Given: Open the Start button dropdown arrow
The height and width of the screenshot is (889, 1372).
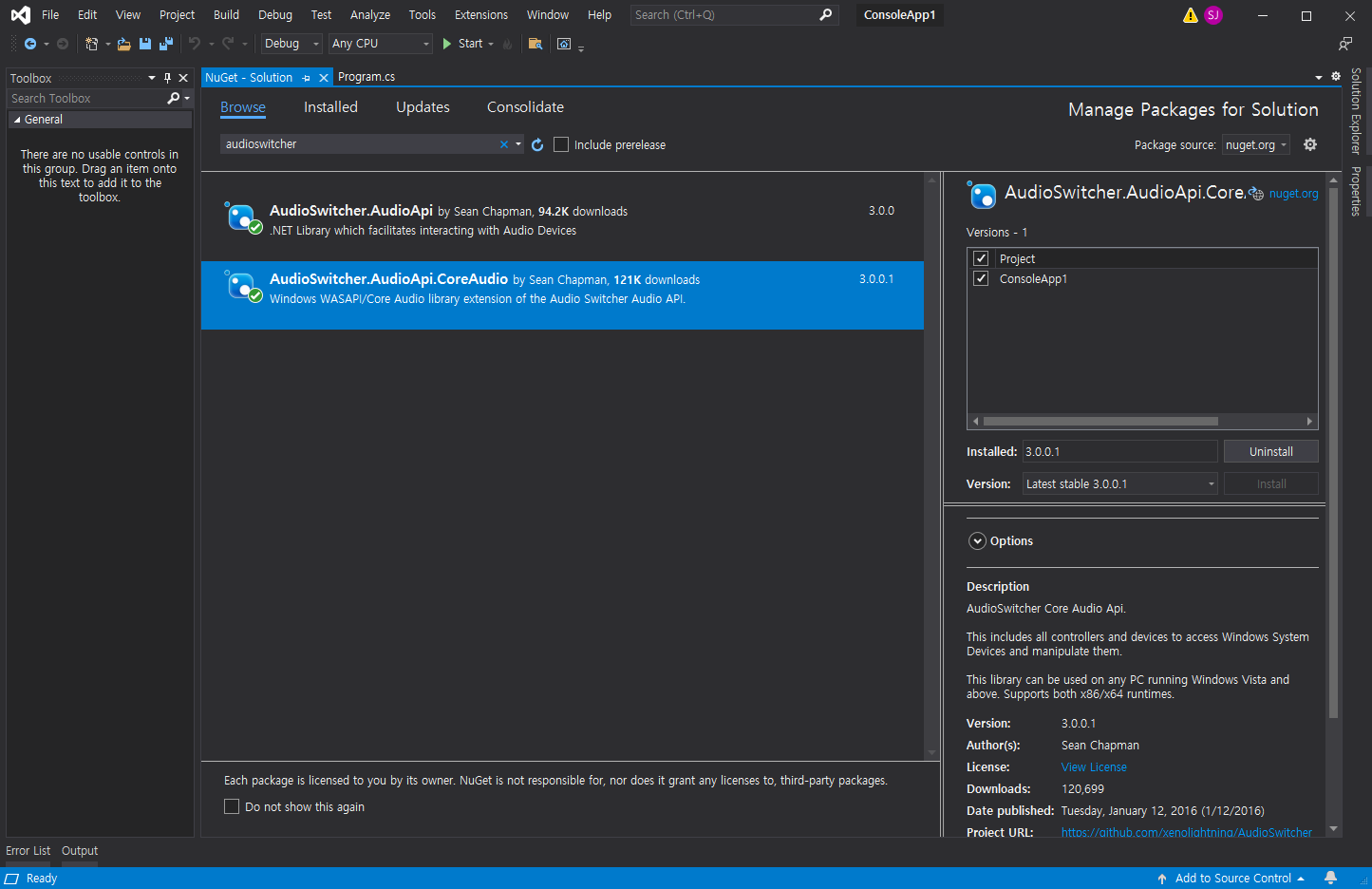Looking at the screenshot, I should (491, 44).
